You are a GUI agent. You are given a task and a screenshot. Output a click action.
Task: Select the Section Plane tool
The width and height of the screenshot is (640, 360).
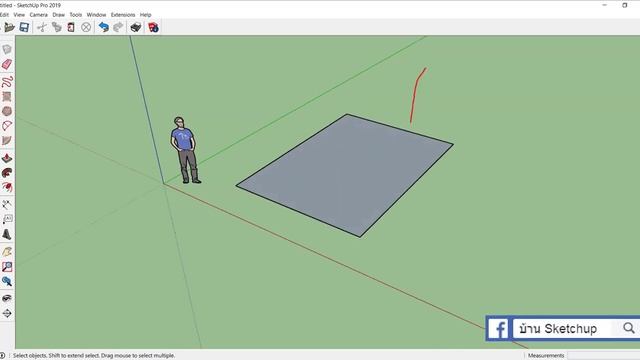[x=7, y=313]
